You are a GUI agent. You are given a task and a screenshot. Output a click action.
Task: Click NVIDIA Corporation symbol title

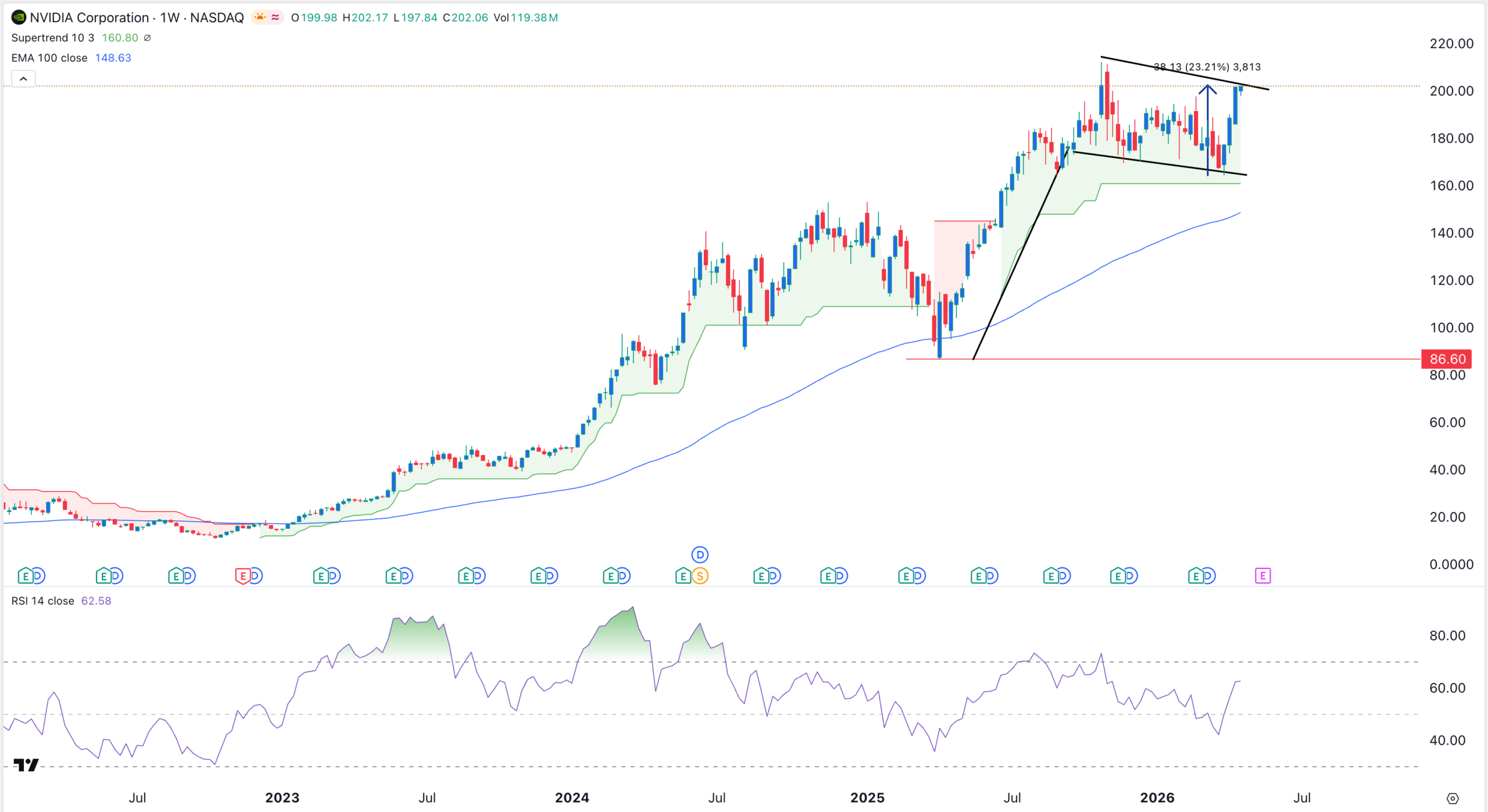click(x=89, y=17)
